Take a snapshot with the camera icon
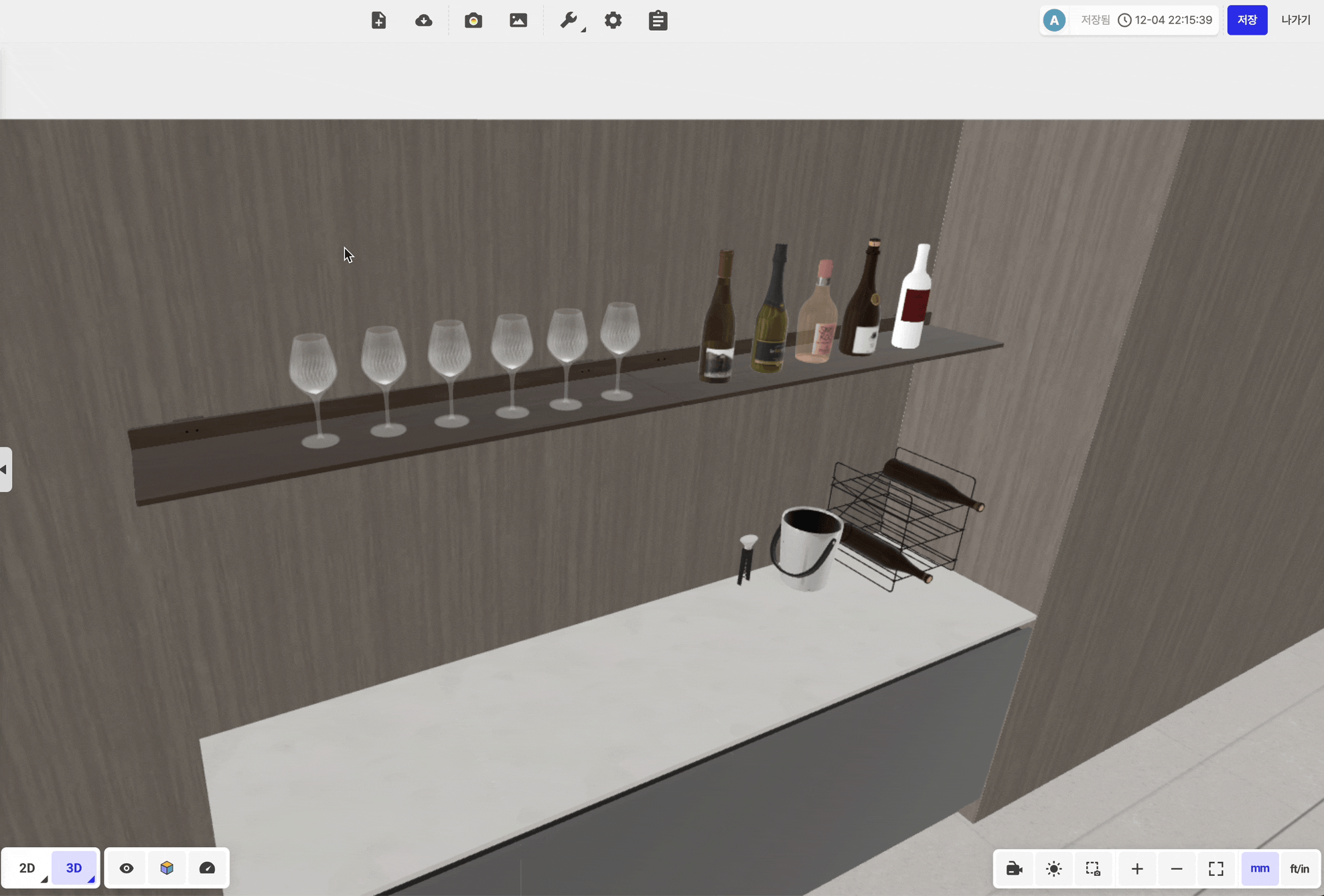The width and height of the screenshot is (1324, 896). coord(473,20)
